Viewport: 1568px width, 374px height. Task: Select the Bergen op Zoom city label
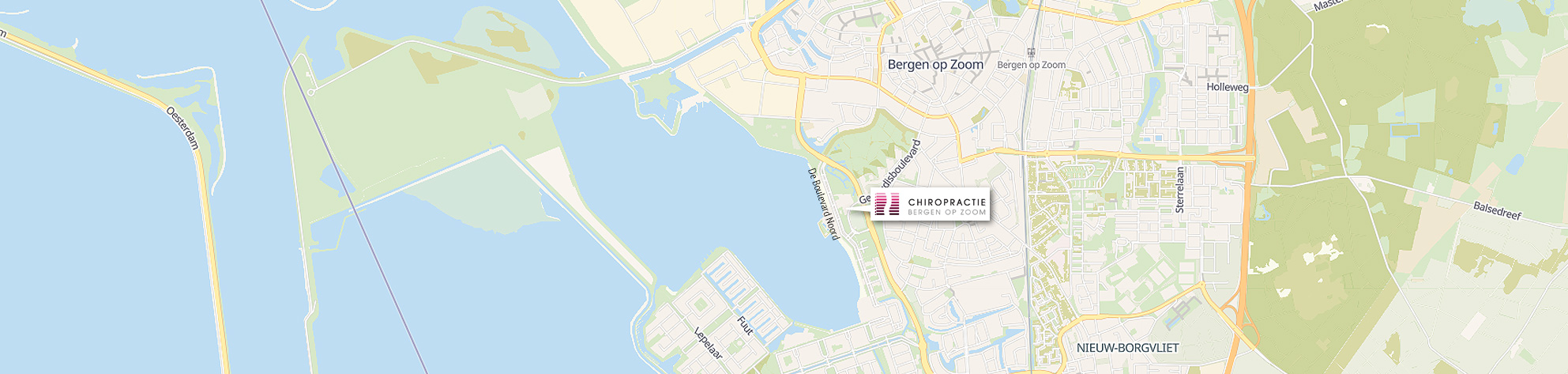click(935, 65)
